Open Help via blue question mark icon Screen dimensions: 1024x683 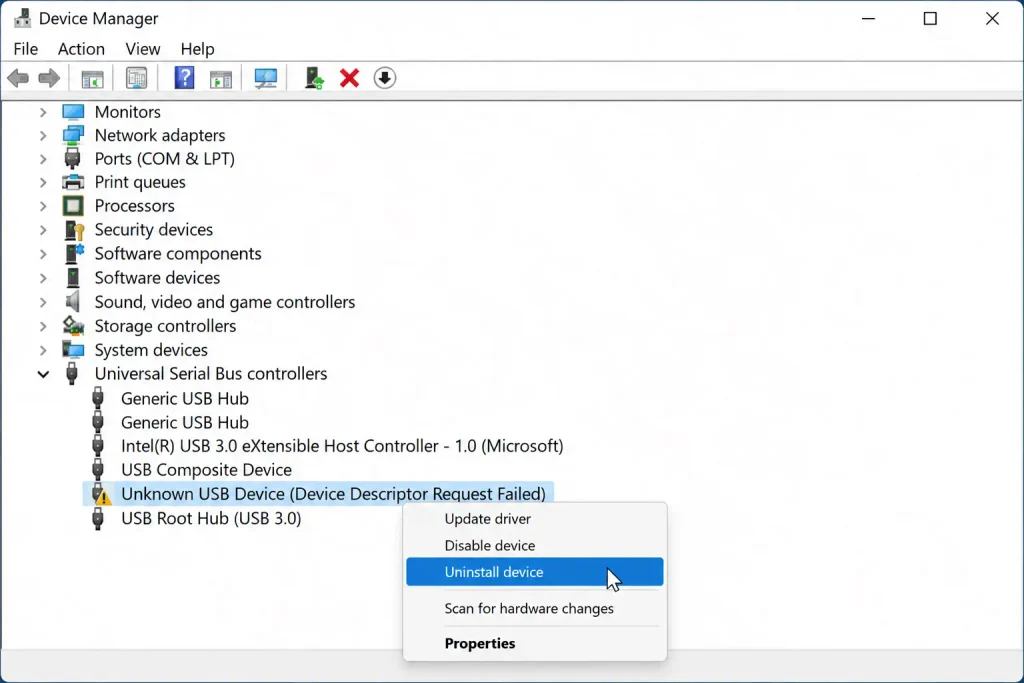tap(184, 78)
